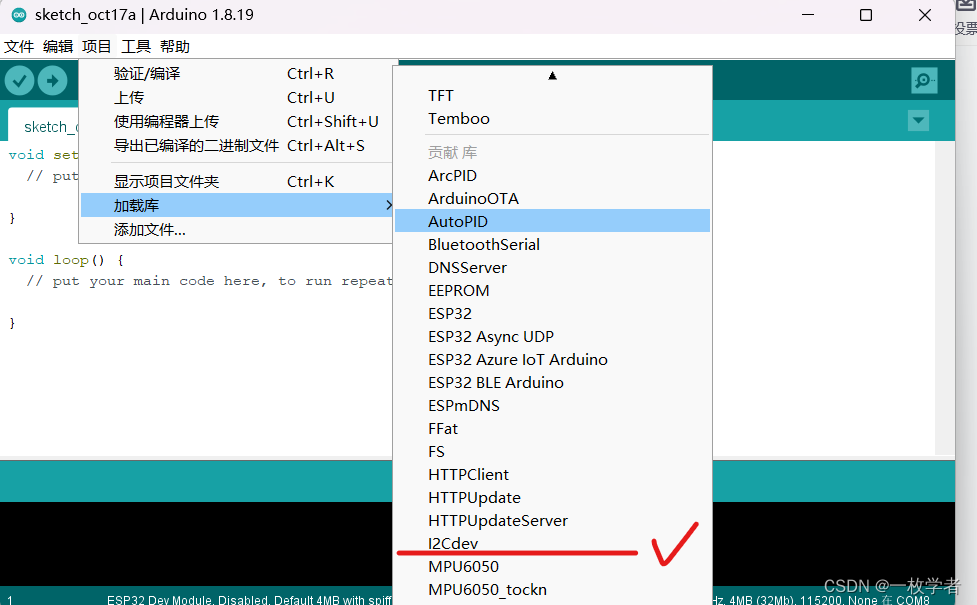Open the 文件 menu
The image size is (977, 605).
coord(19,47)
